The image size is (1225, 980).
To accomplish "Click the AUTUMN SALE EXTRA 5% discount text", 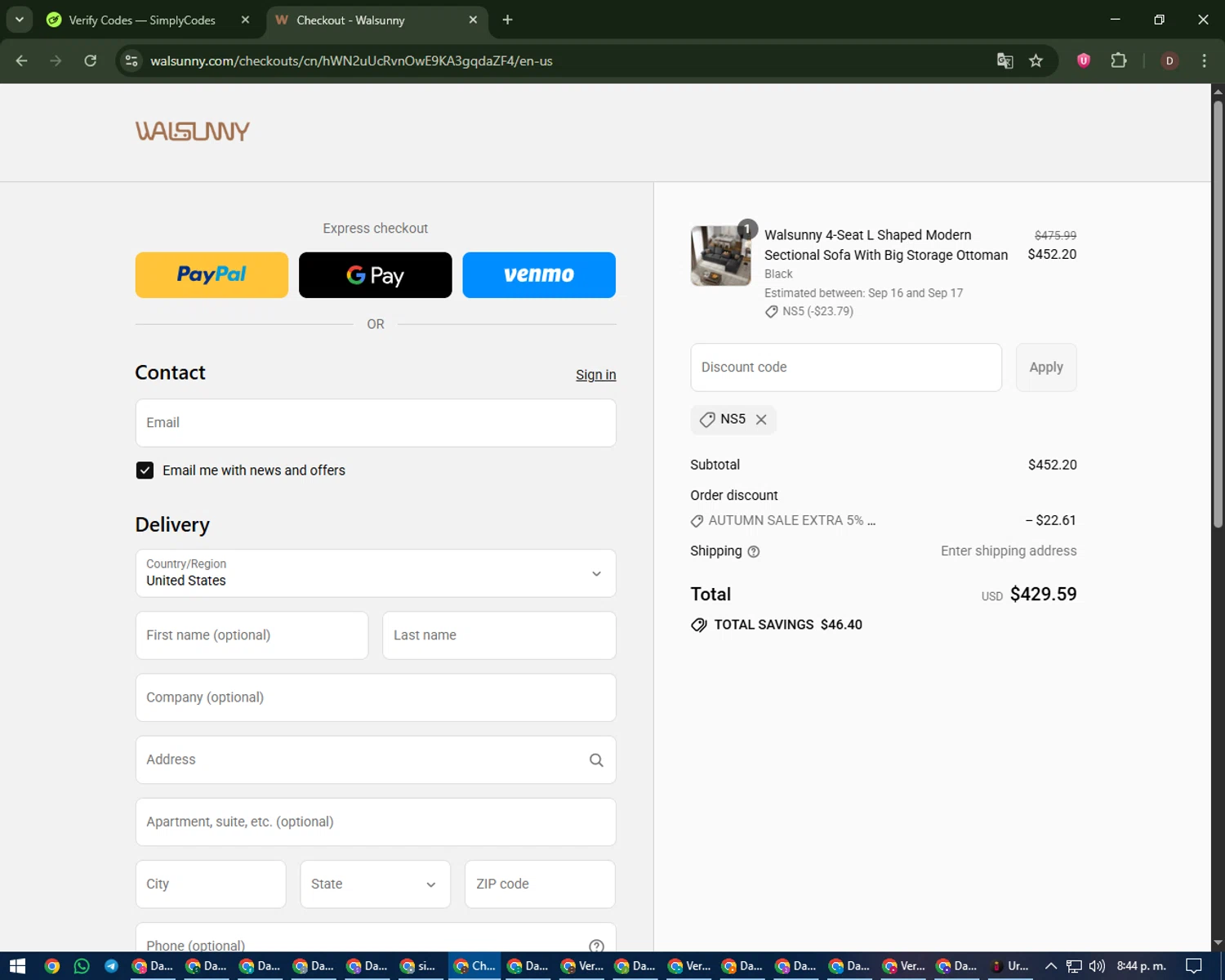I will pyautogui.click(x=791, y=520).
